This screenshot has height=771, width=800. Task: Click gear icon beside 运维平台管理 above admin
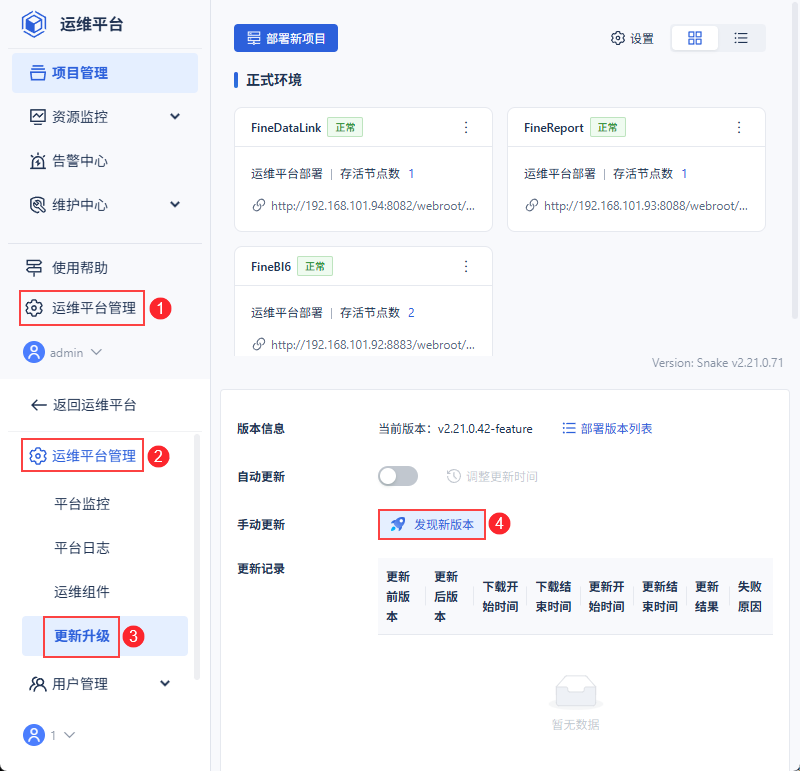[x=34, y=308]
